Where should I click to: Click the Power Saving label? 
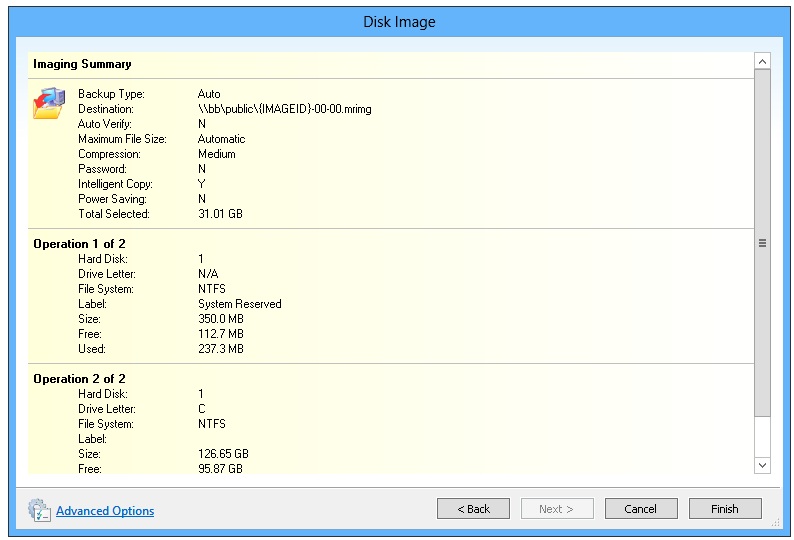[x=112, y=199]
